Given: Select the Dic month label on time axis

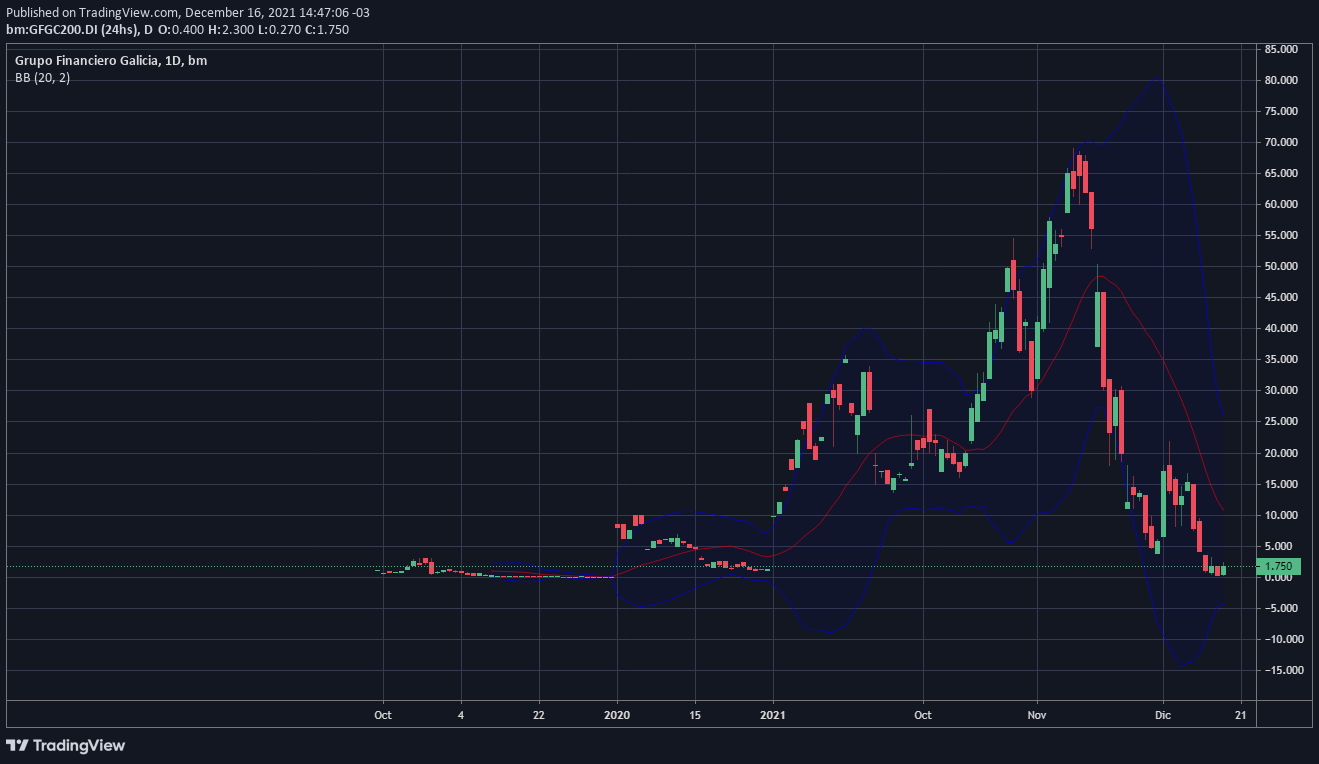Looking at the screenshot, I should 1162,715.
